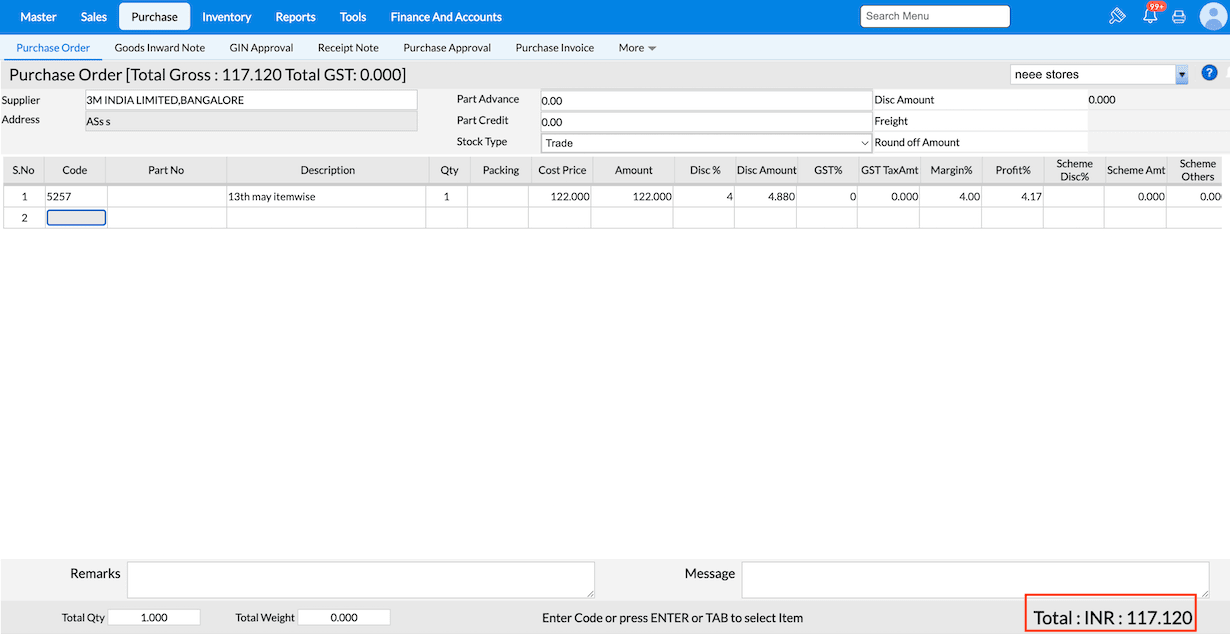Select the Code cell in row 2
Screen dimensions: 1230x634
coord(76,218)
